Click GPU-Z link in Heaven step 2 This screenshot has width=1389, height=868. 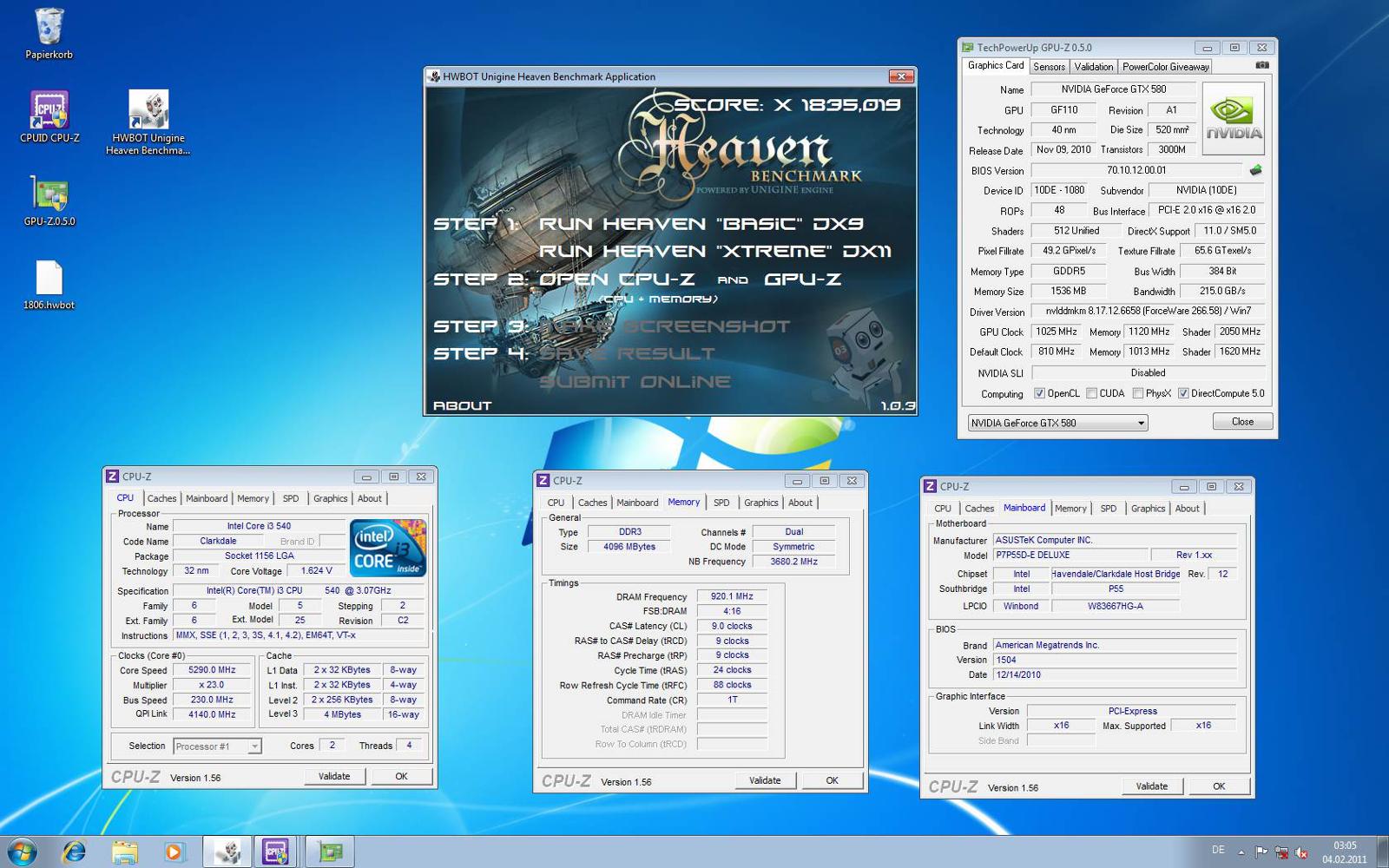[x=803, y=279]
